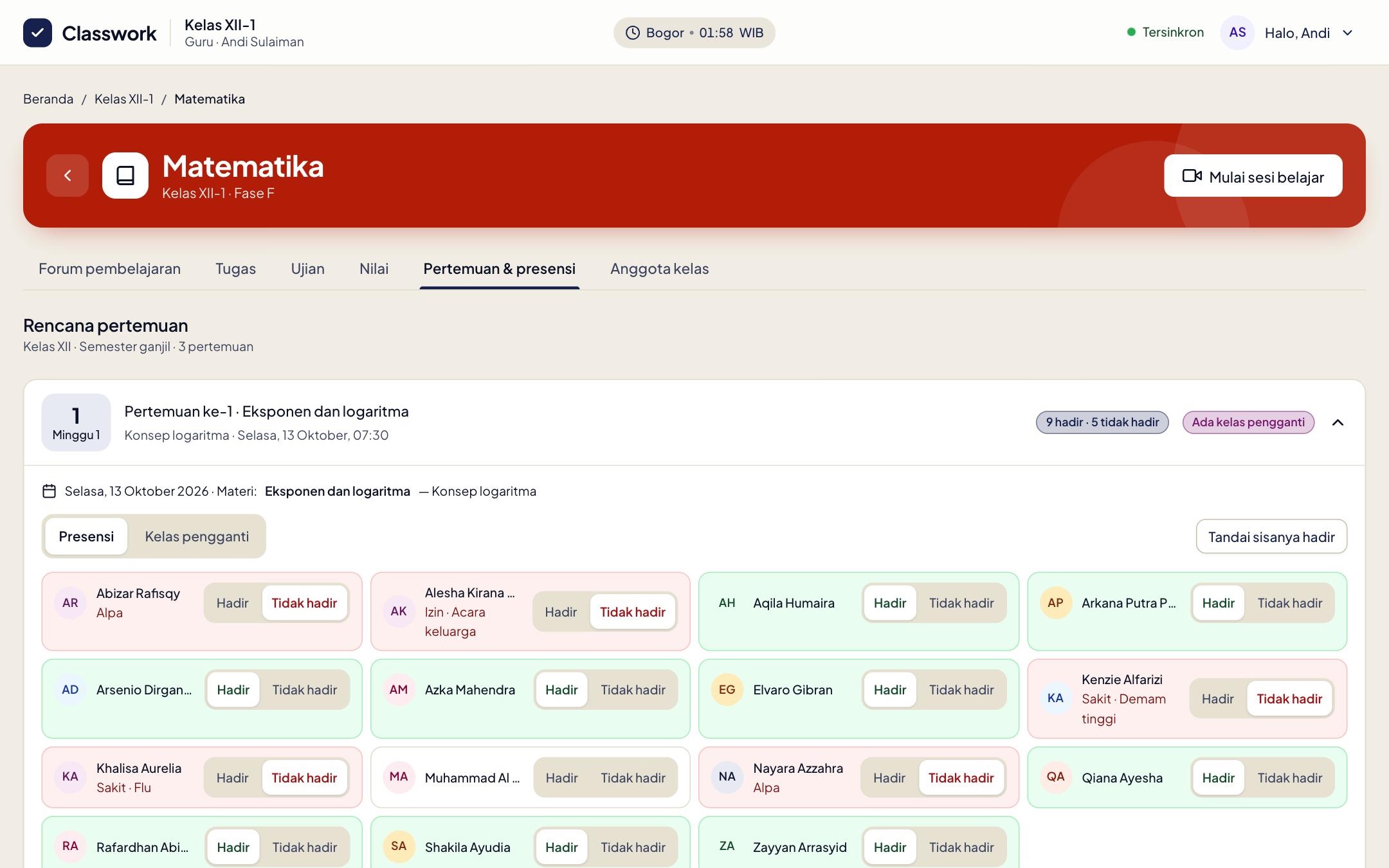Open the Ujian tab
Image resolution: width=1389 pixels, height=868 pixels.
(x=307, y=269)
